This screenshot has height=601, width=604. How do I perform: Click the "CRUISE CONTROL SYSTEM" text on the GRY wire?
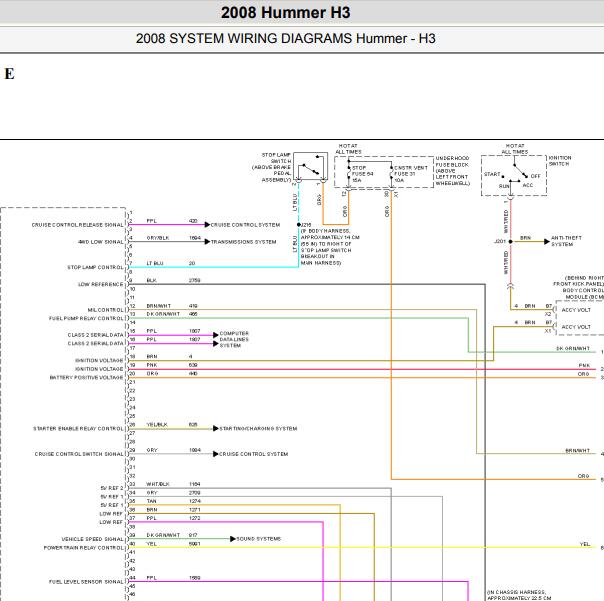[x=253, y=454]
